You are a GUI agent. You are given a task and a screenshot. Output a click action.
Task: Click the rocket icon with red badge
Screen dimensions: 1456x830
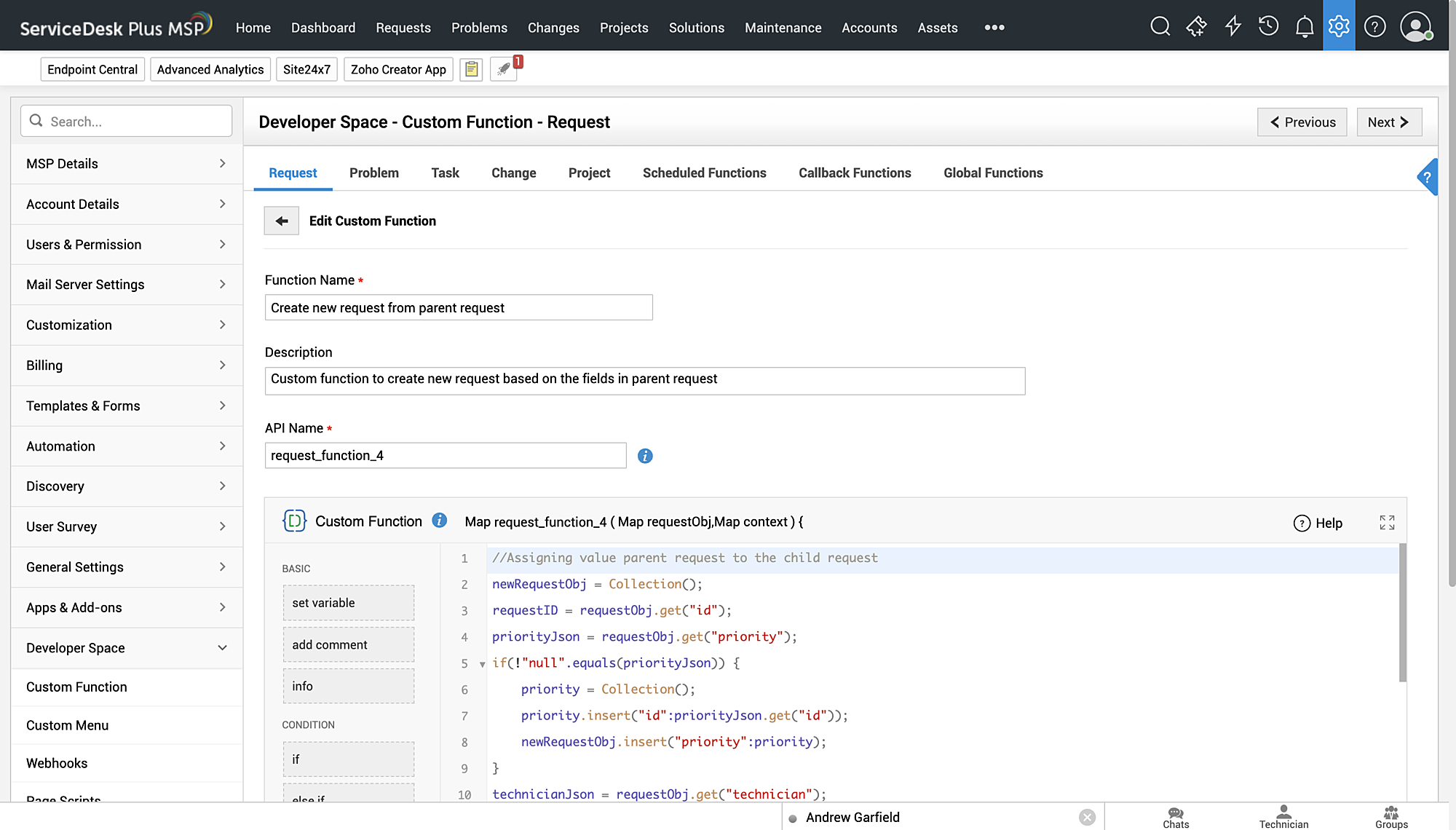504,70
